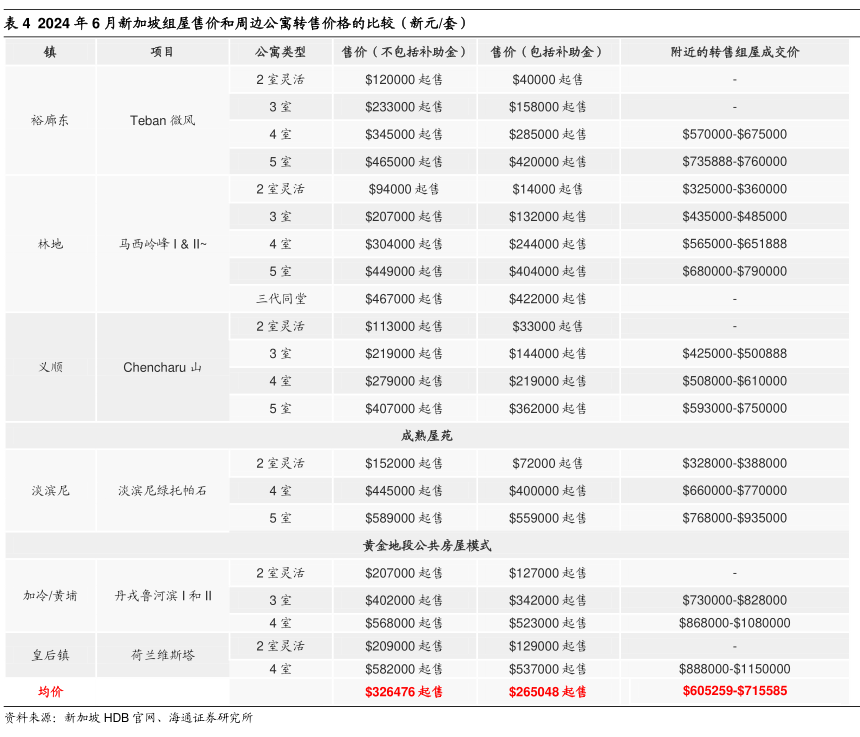
Task: Select the price "$152000 起售"
Action: click(x=404, y=463)
